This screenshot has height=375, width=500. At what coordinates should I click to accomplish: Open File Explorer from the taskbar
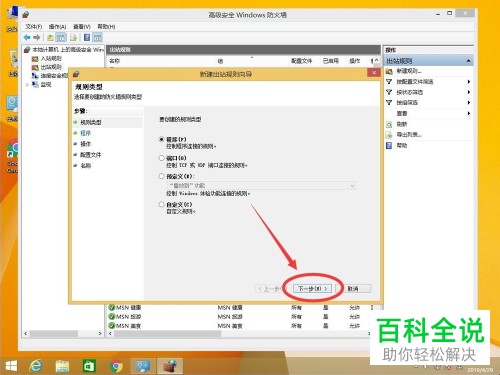point(62,366)
